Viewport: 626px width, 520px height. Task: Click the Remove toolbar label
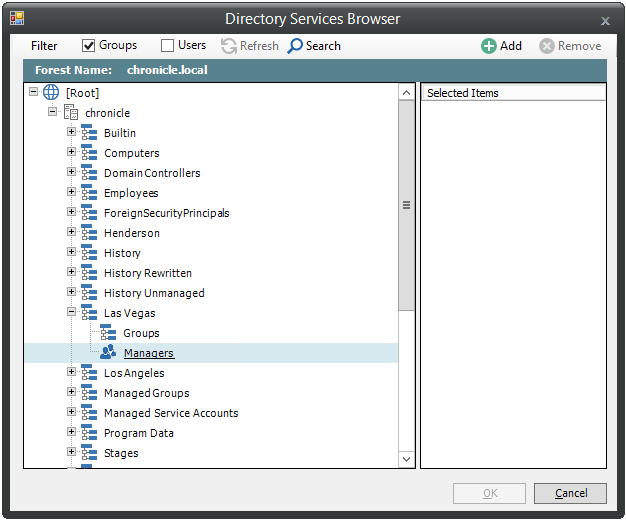click(579, 46)
